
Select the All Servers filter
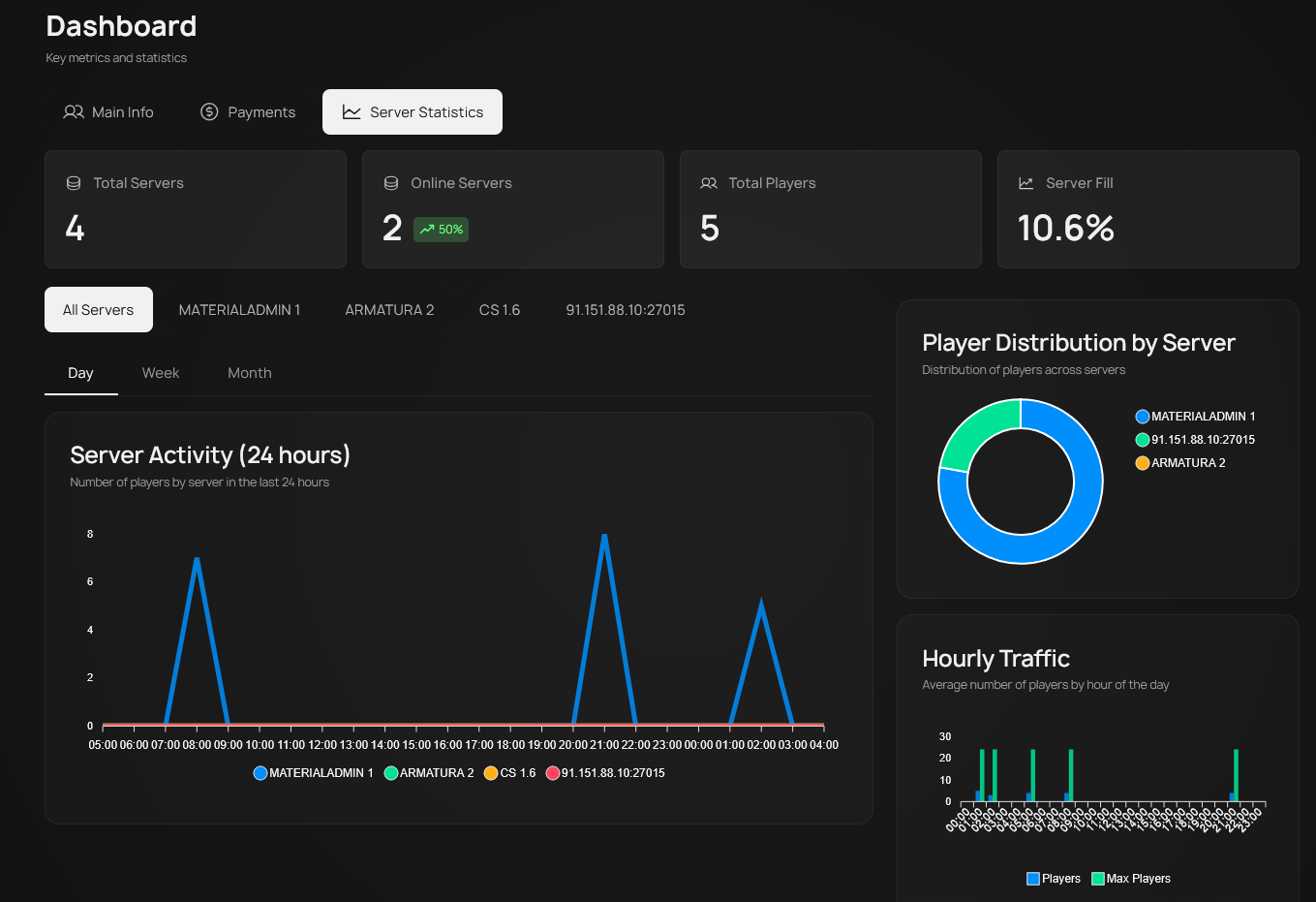coord(98,309)
